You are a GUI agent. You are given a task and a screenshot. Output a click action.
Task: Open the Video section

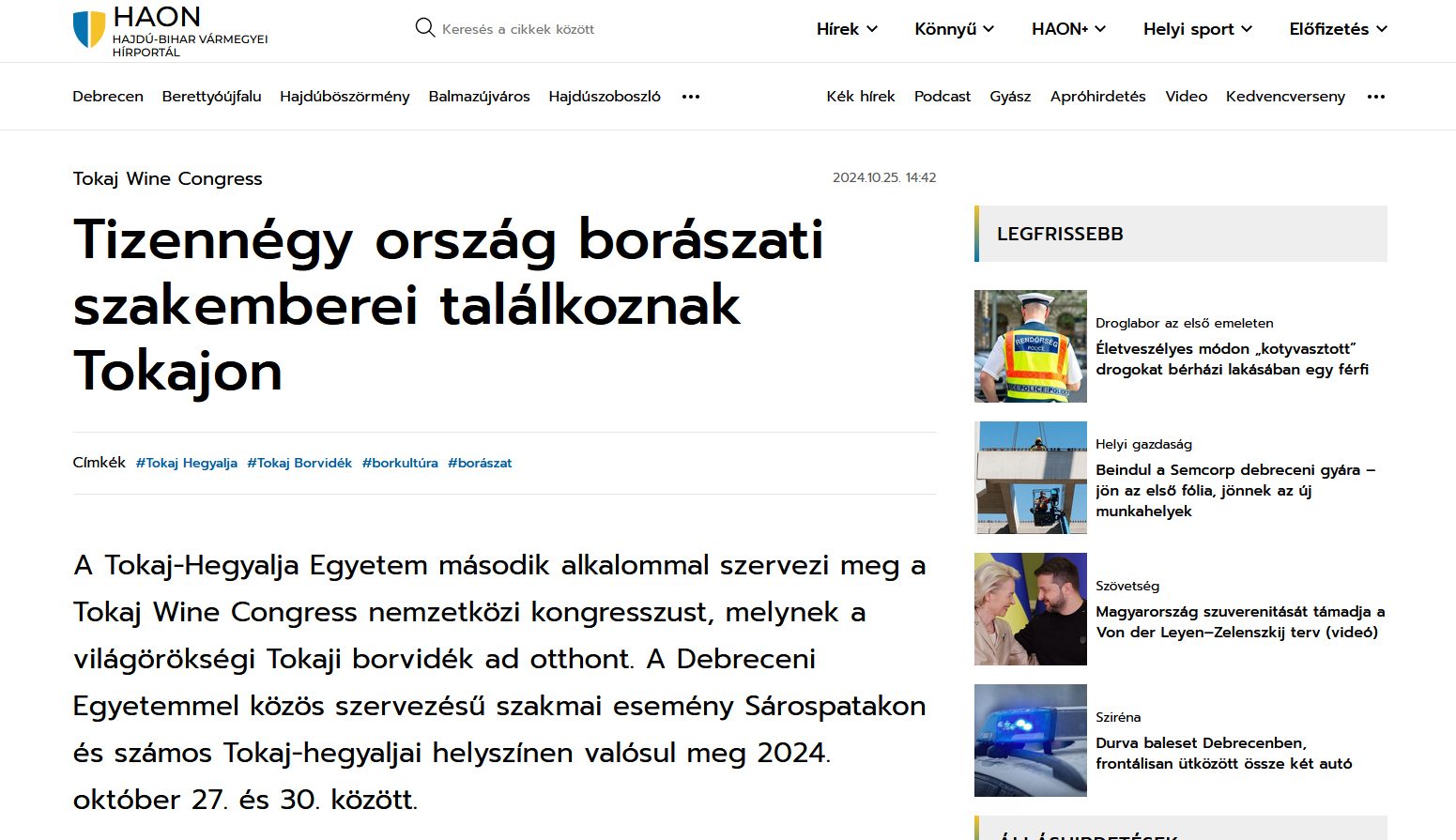pos(1187,97)
